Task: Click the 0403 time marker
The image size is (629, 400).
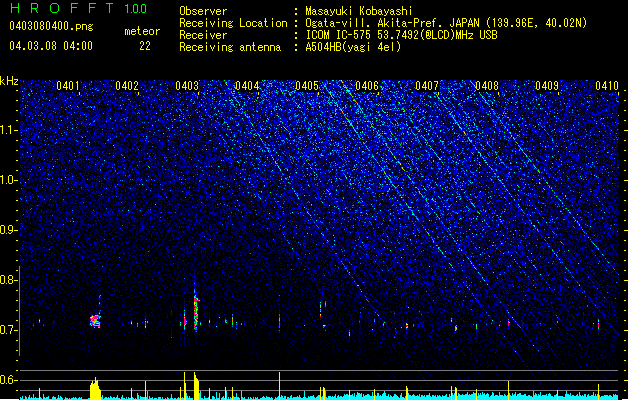Action: (187, 86)
